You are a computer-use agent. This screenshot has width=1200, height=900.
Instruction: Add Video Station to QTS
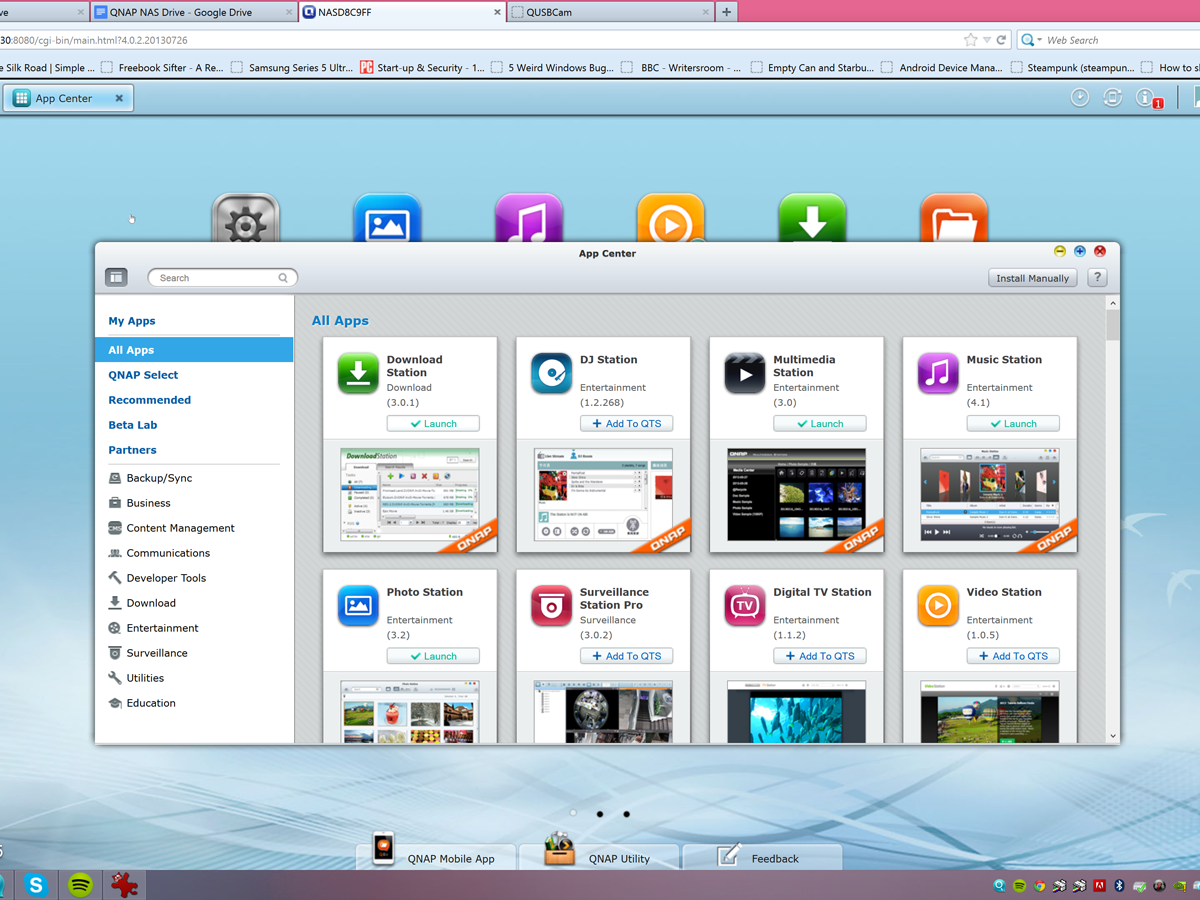click(x=1013, y=656)
